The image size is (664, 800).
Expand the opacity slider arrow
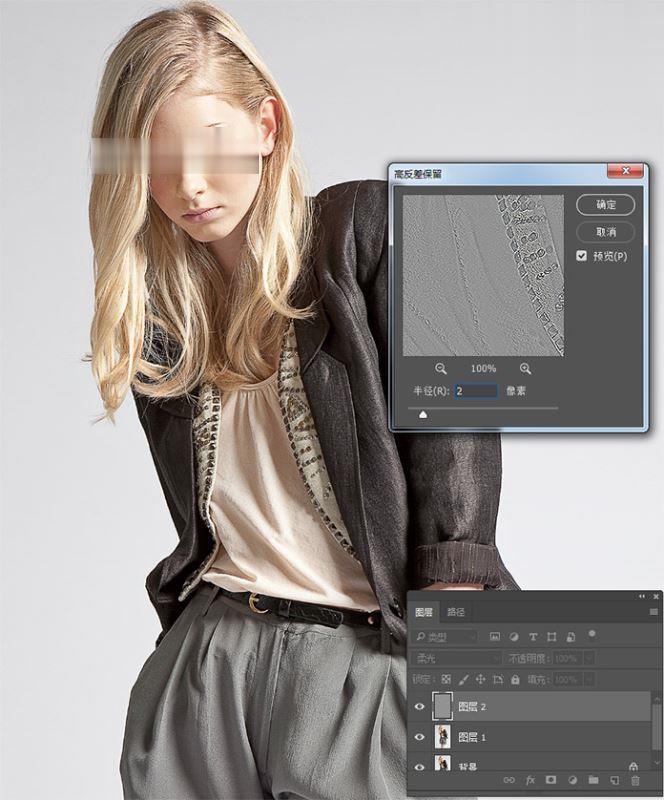(x=589, y=659)
